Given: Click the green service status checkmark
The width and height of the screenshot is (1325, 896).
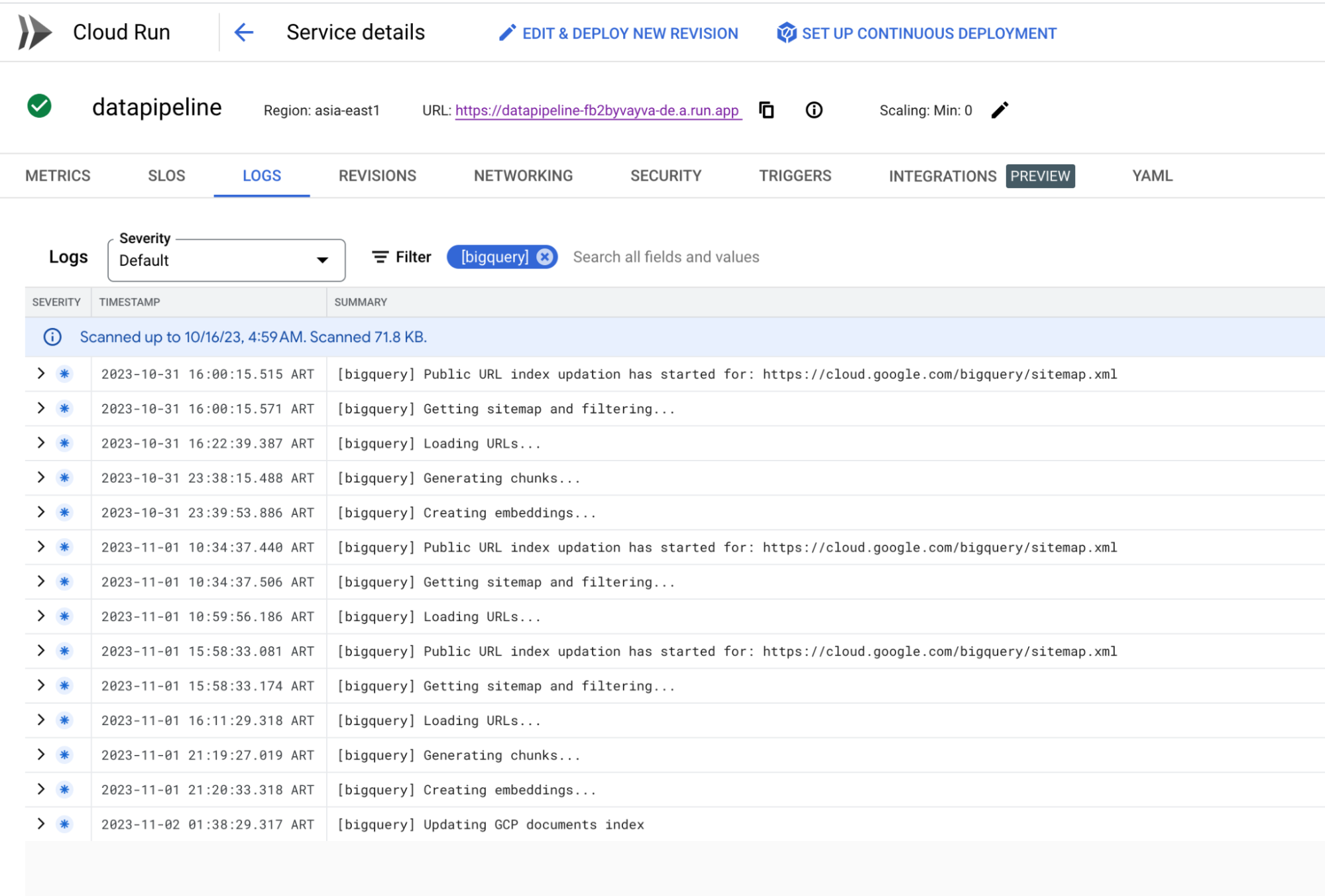Looking at the screenshot, I should coord(39,106).
